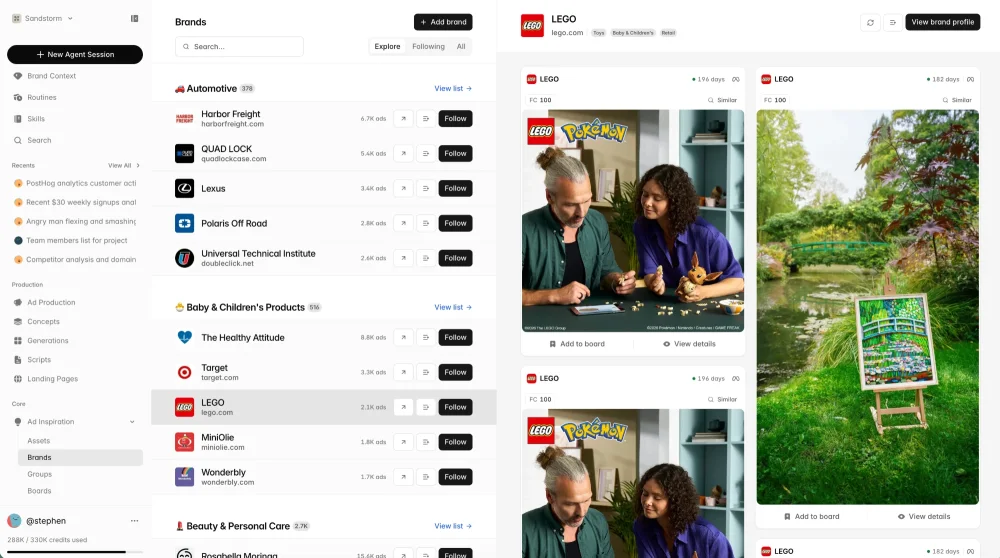Screen dimensions: 1000x558
Task: Select Assets under Ad Inspiration
Action: pyautogui.click(x=38, y=441)
